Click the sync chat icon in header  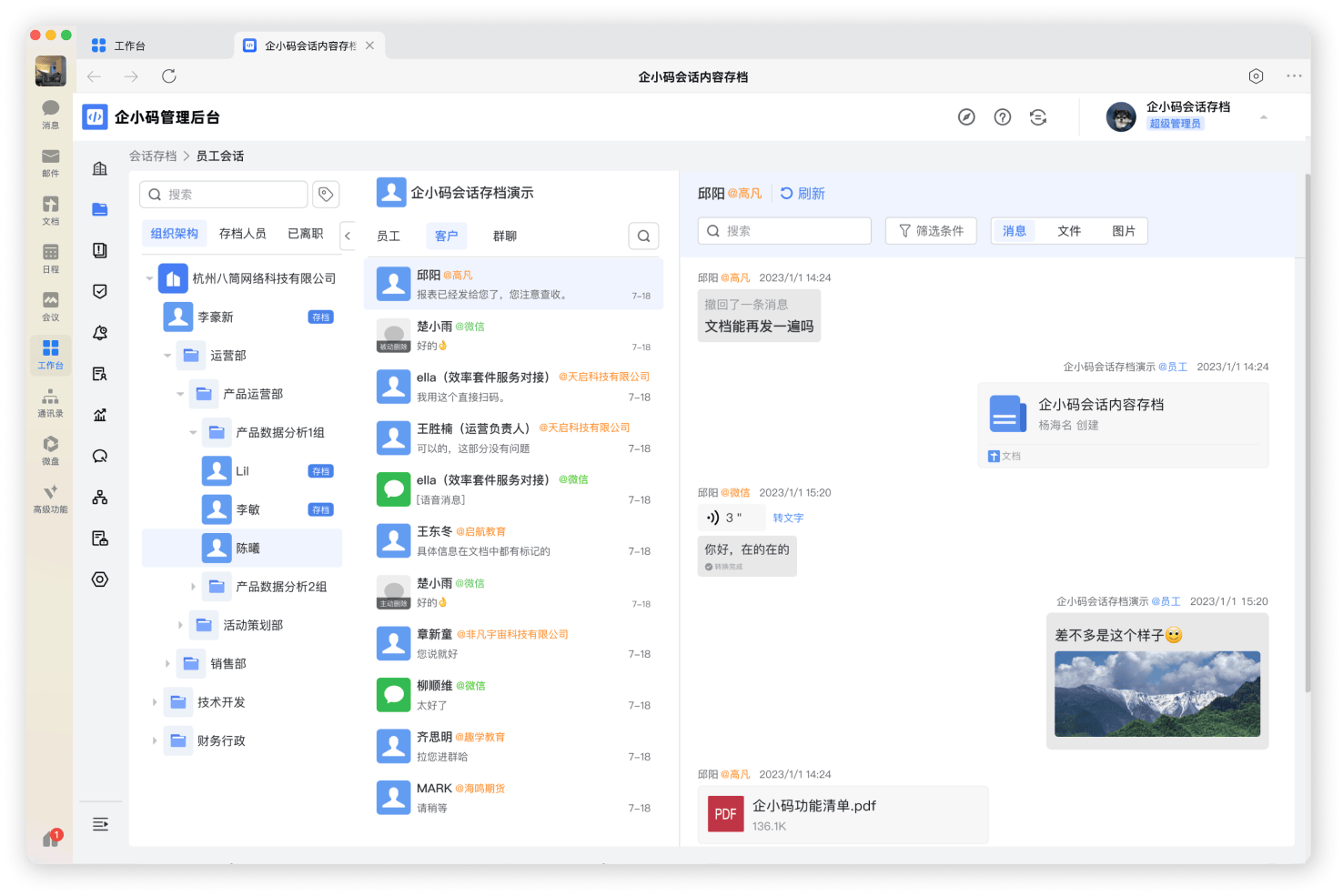[1038, 117]
